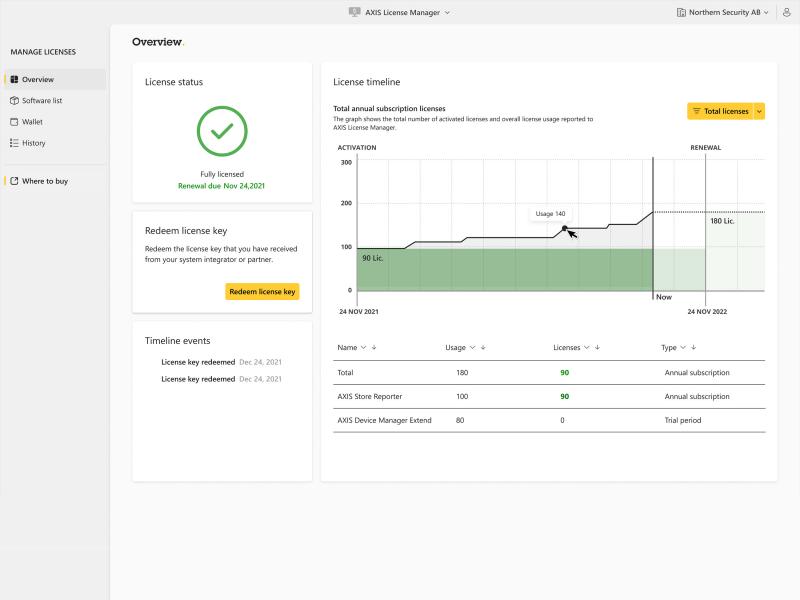Open the Name column dropdown chevron
The image size is (800, 600).
(363, 347)
